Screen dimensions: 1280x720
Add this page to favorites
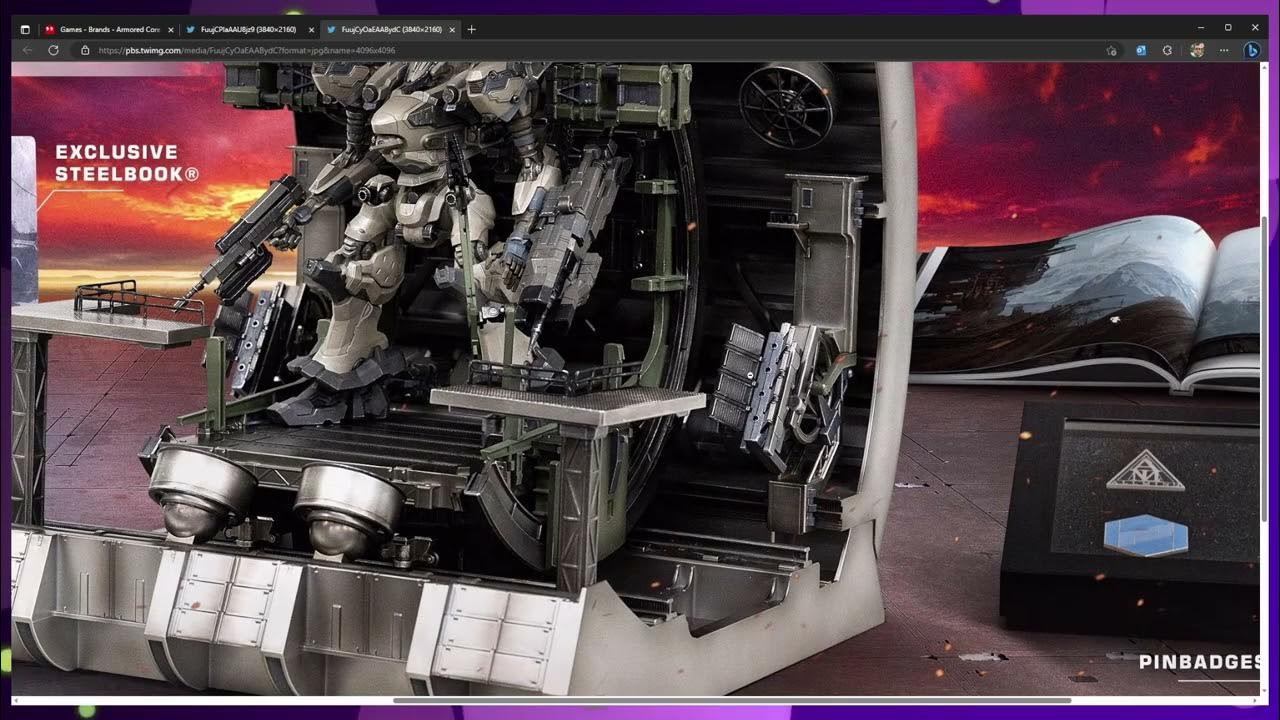point(1112,50)
